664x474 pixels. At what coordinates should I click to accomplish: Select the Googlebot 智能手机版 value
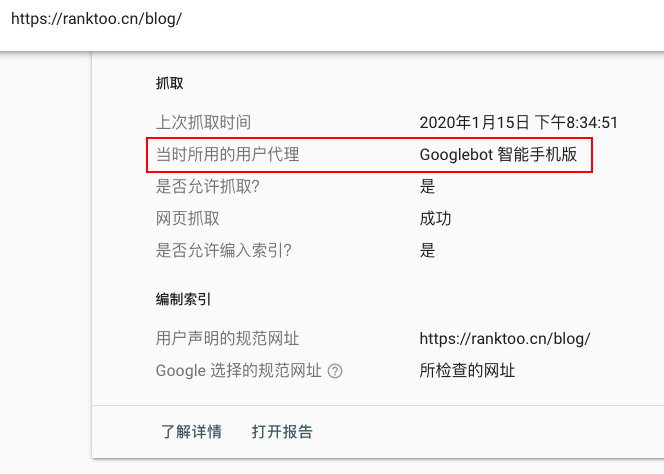click(x=498, y=155)
